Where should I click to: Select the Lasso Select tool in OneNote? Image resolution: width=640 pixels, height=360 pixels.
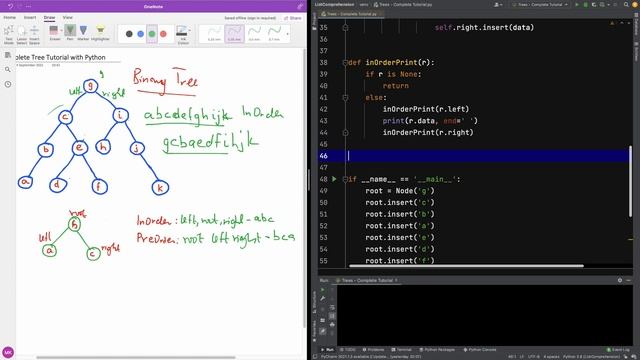coord(22,35)
